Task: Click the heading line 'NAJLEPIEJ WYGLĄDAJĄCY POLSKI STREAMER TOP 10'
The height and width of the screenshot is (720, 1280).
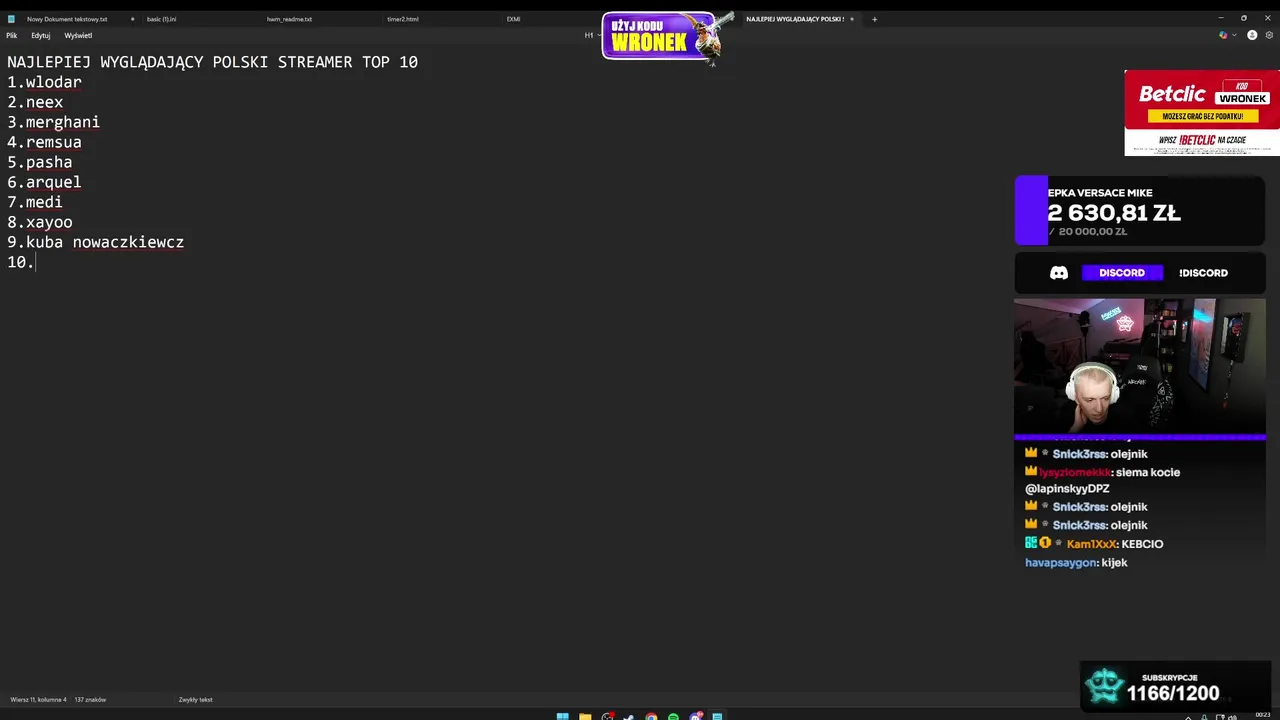Action: click(x=212, y=62)
